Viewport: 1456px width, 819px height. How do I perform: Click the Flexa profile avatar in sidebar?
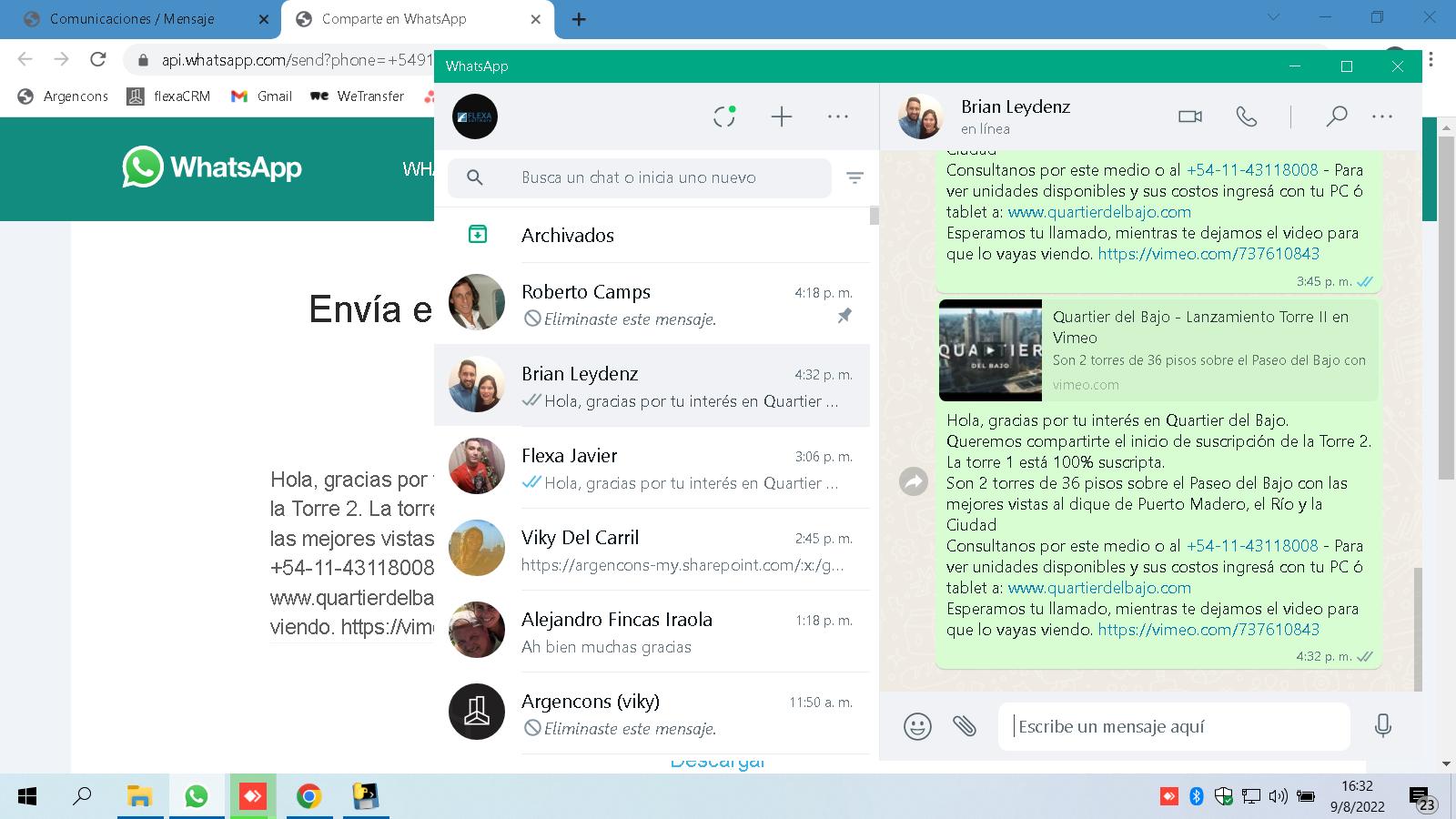[475, 116]
